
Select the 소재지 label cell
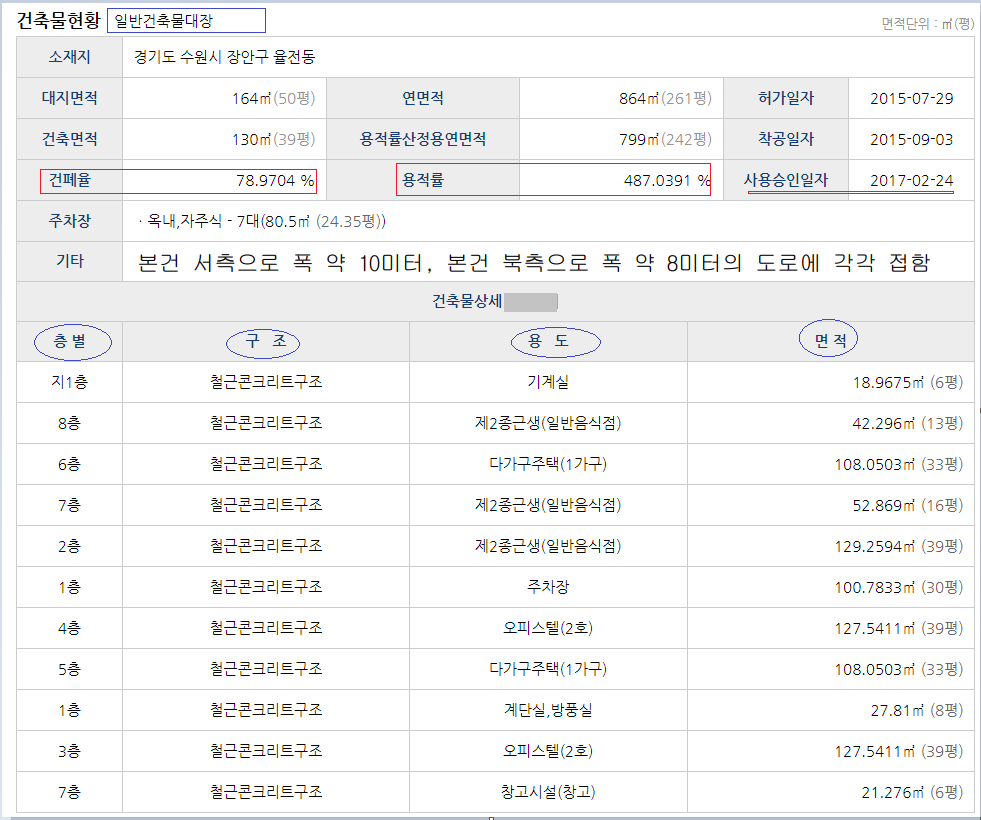[69, 57]
